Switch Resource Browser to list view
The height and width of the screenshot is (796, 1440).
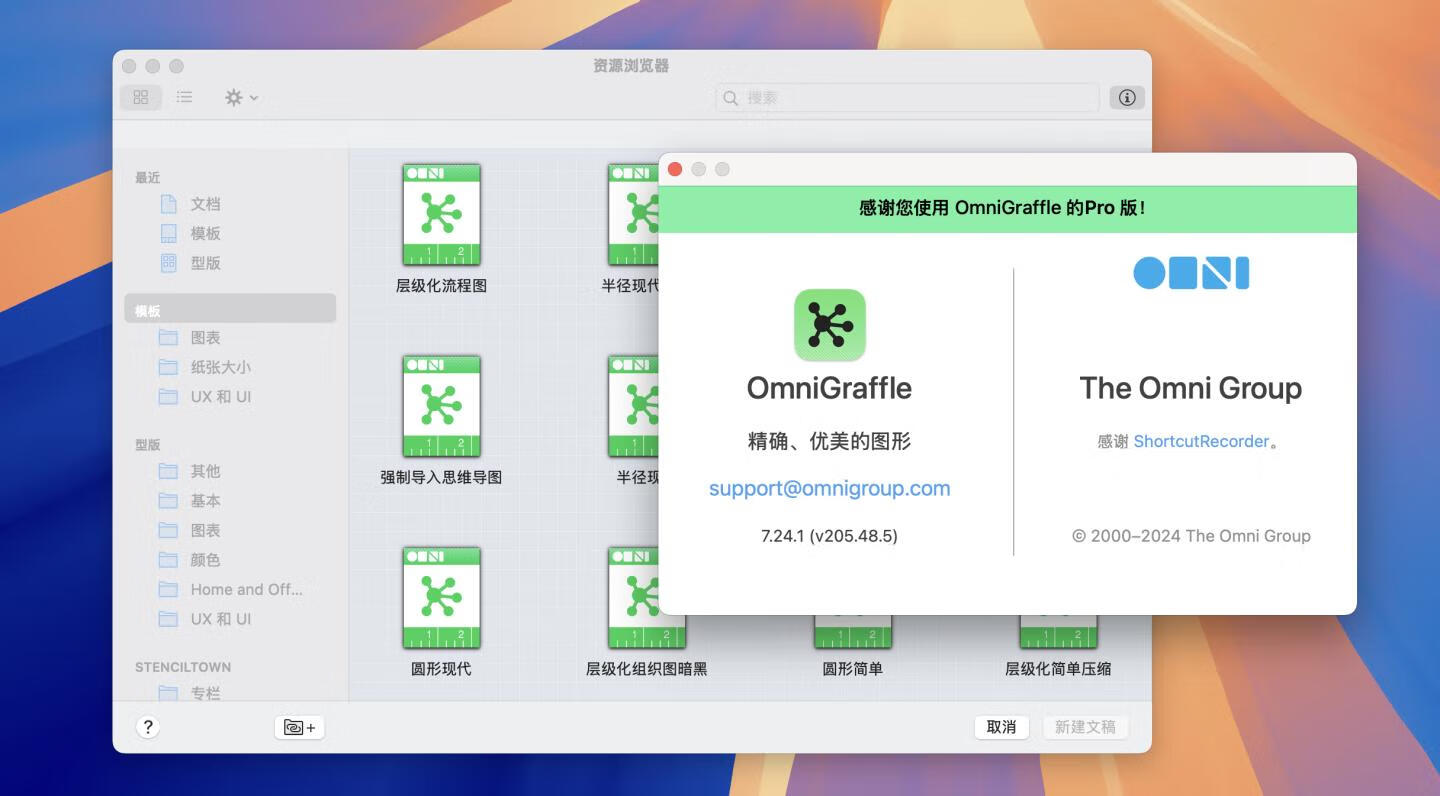point(184,97)
